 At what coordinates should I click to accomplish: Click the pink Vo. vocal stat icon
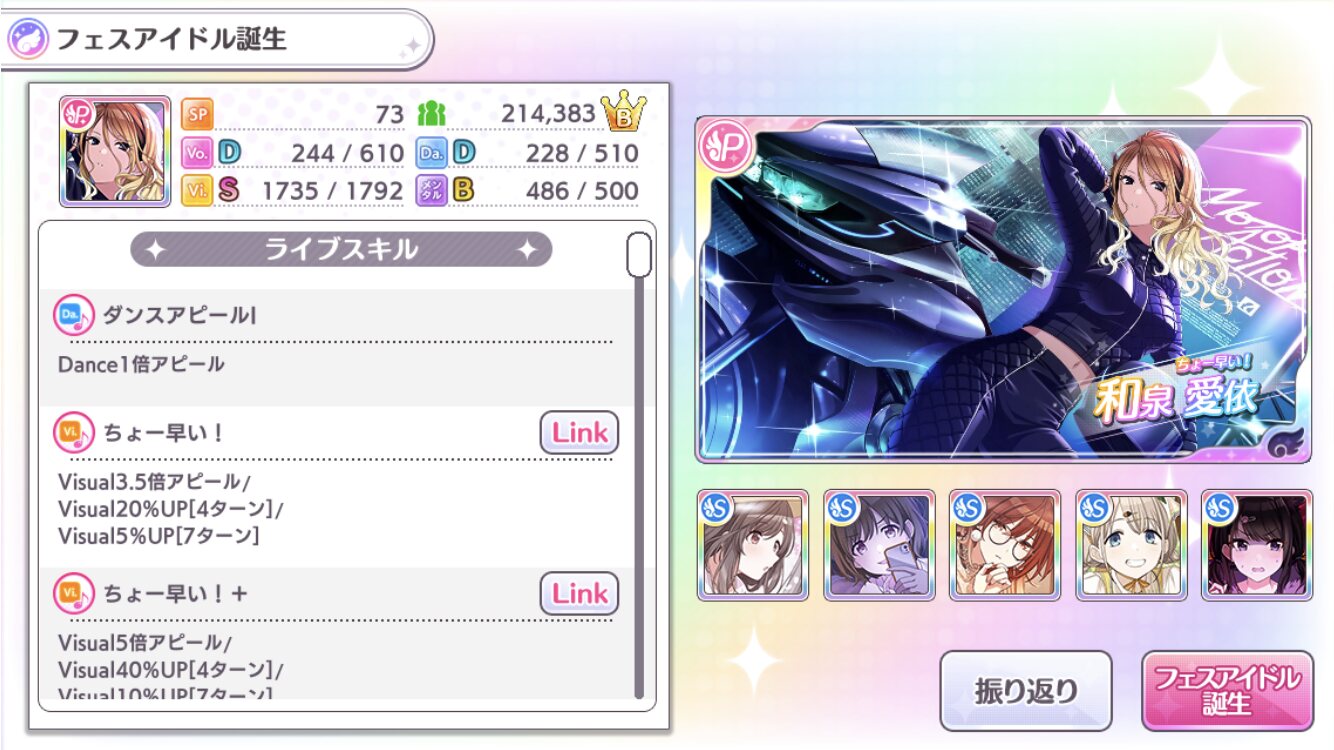(196, 153)
